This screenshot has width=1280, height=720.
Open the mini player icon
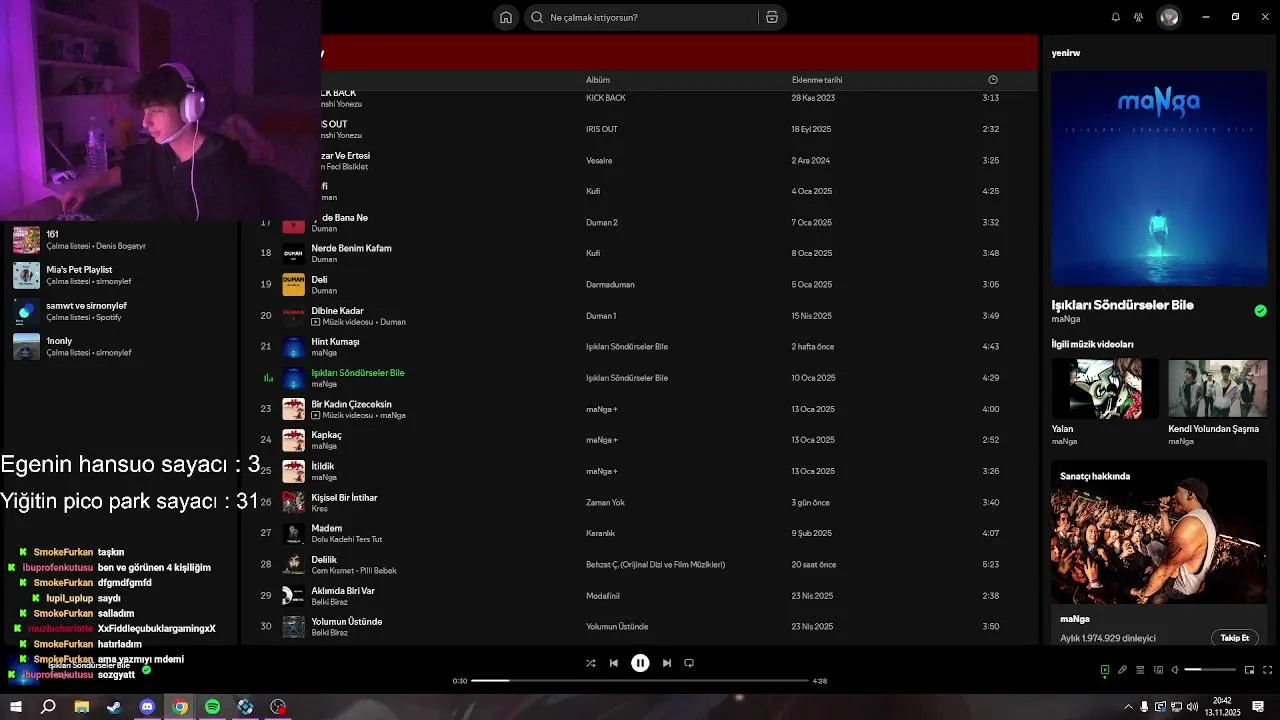(1250, 670)
